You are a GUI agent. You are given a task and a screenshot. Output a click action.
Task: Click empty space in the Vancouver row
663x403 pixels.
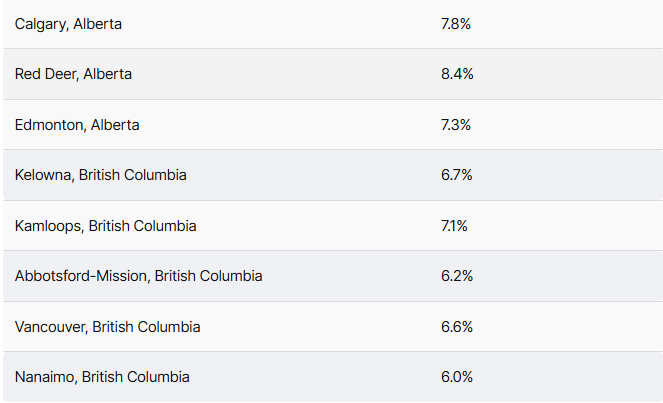(321, 327)
